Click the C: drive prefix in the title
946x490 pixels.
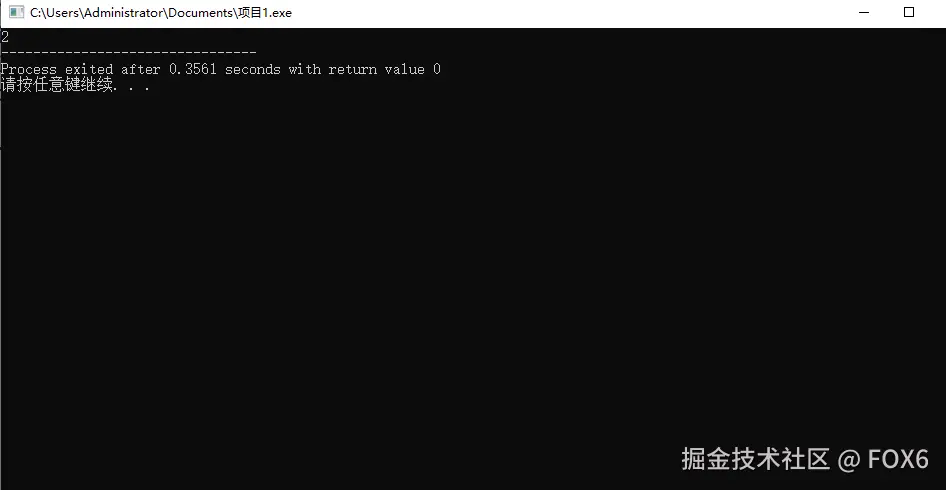[x=36, y=13]
